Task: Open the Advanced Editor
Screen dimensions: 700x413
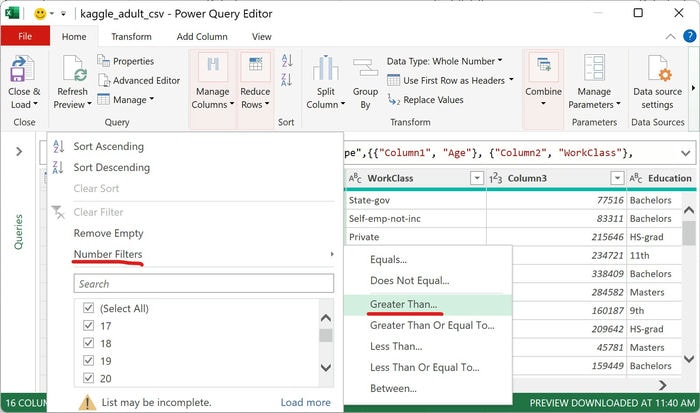Action: [139, 80]
